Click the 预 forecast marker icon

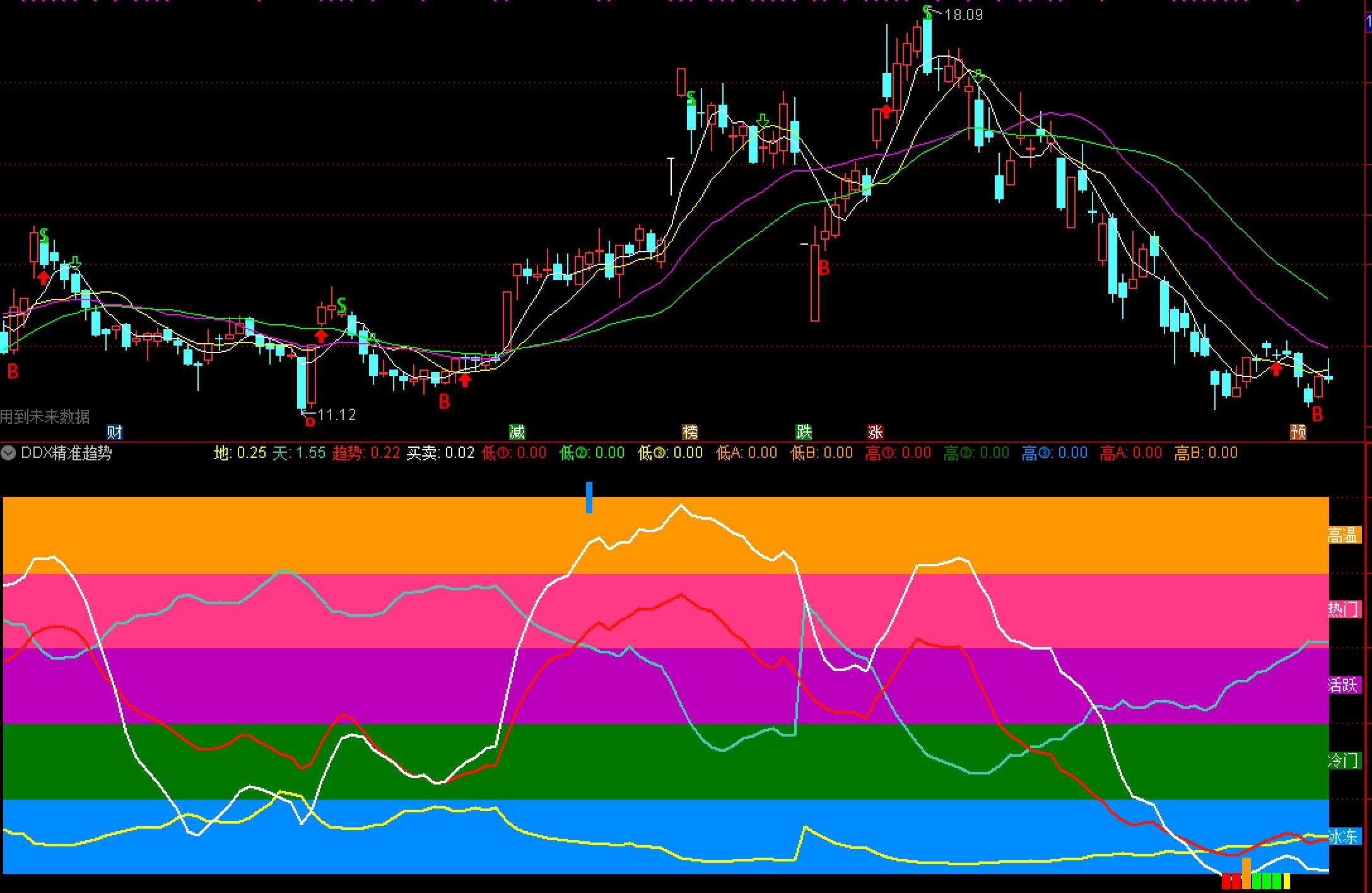point(1298,432)
